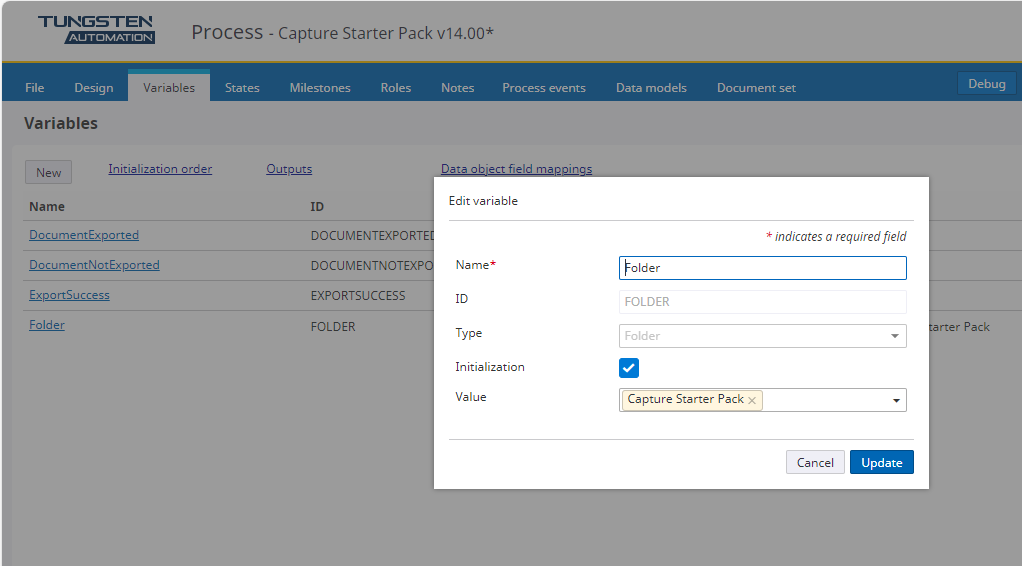The width and height of the screenshot is (1022, 566).
Task: Open the DocumentExported variable link
Action: 84,235
